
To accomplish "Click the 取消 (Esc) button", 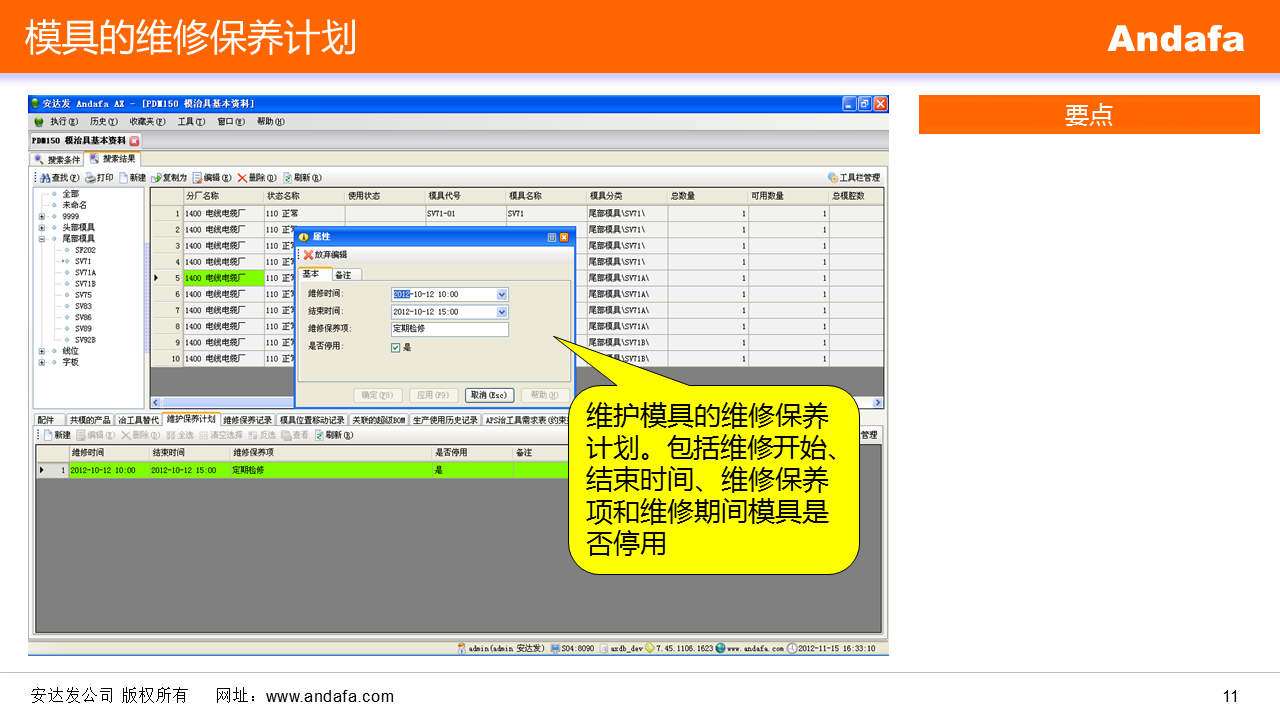I will click(489, 395).
